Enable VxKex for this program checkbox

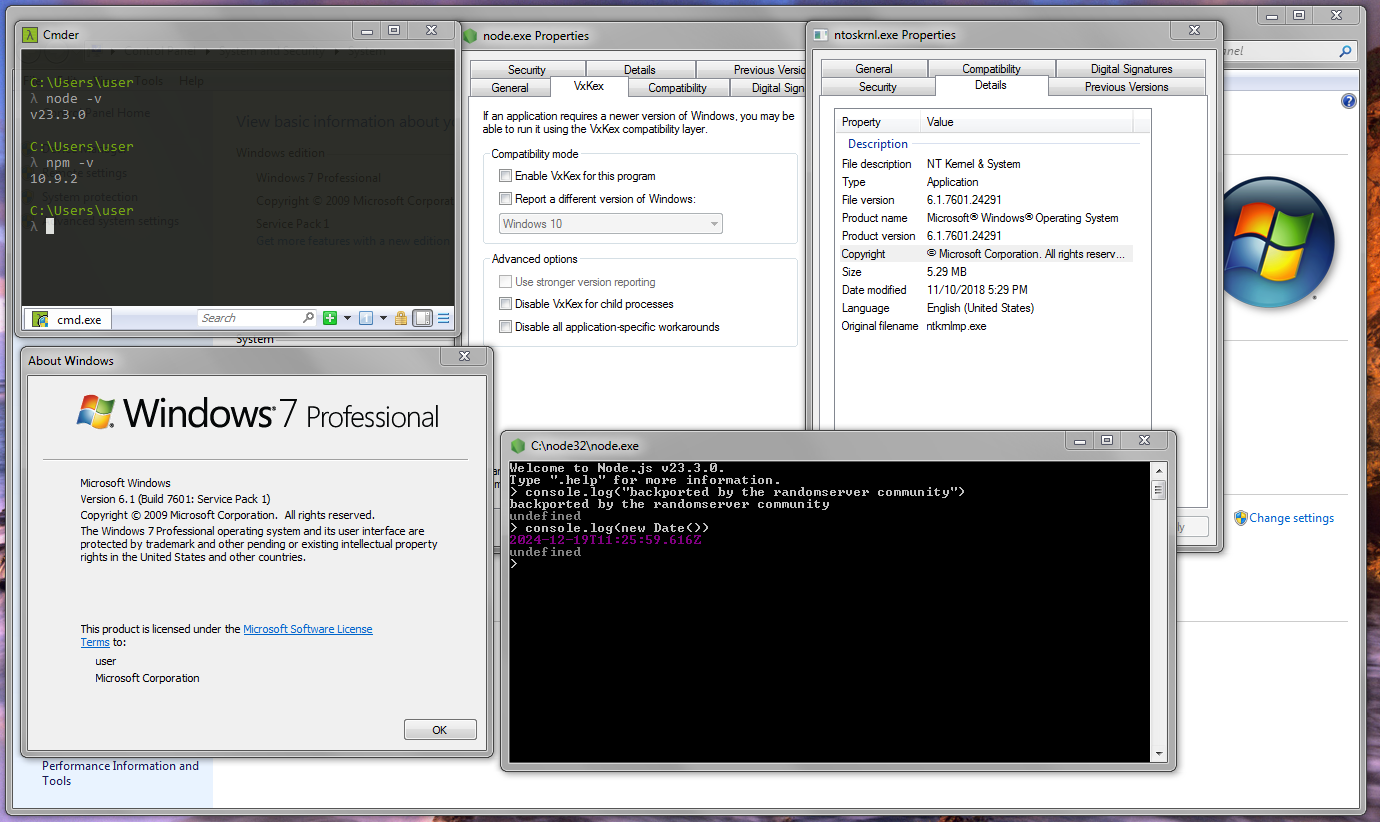coord(505,176)
